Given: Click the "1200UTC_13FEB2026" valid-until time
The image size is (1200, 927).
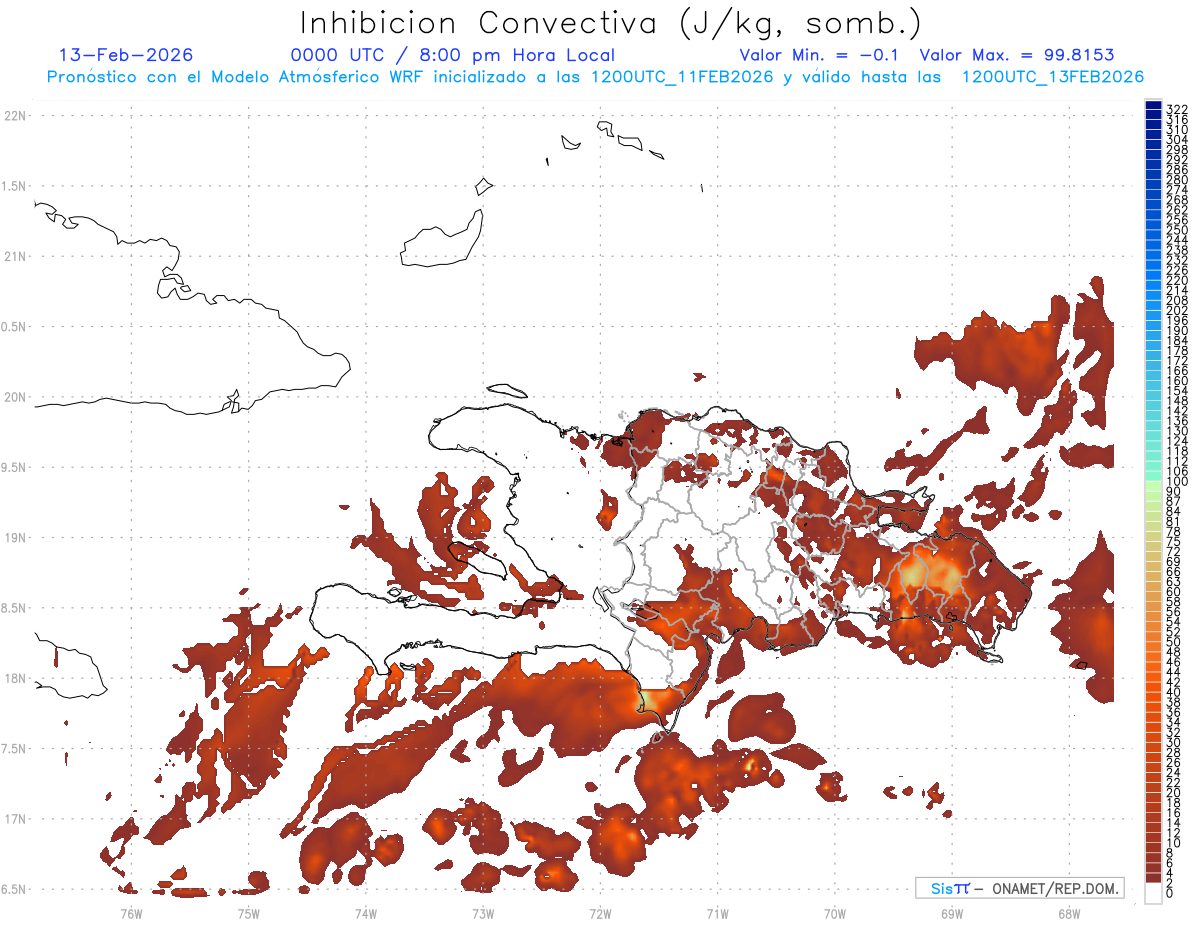Looking at the screenshot, I should [x=1052, y=77].
